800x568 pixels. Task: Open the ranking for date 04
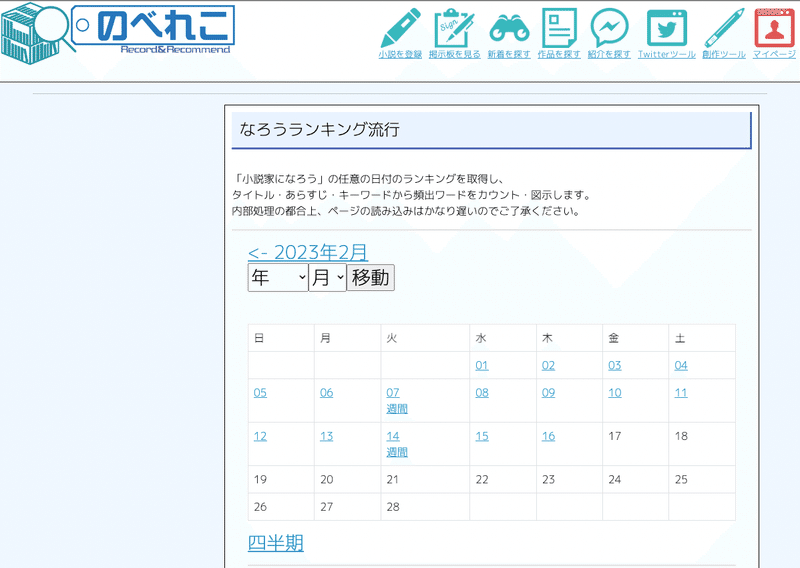[x=681, y=365]
